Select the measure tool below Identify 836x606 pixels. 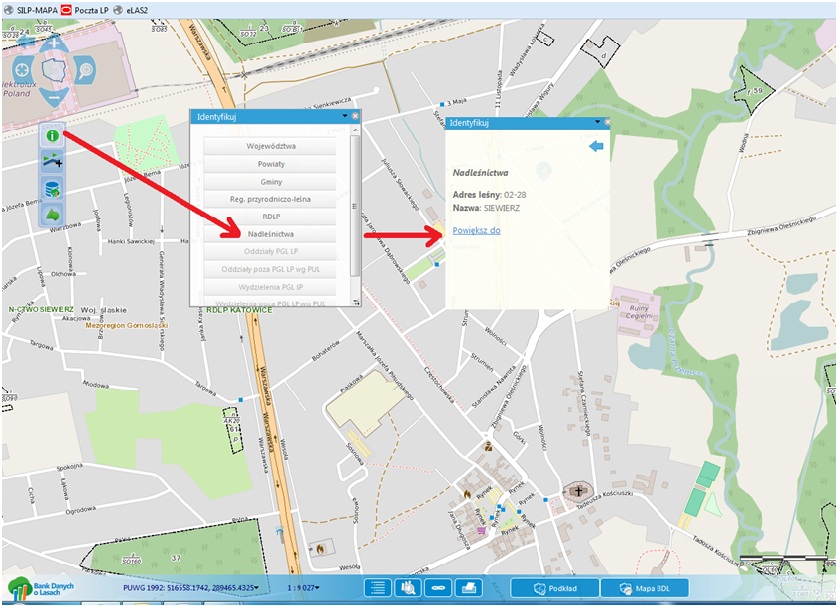tap(52, 161)
